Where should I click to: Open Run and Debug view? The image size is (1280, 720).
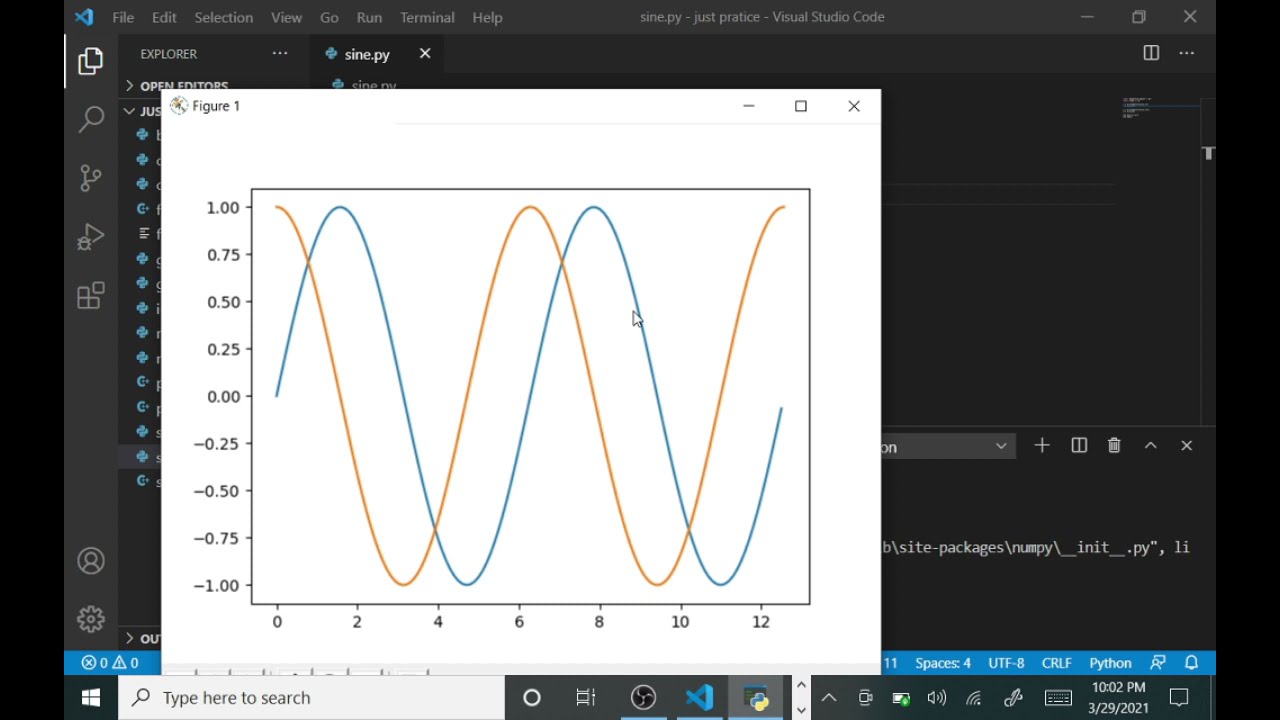[91, 237]
